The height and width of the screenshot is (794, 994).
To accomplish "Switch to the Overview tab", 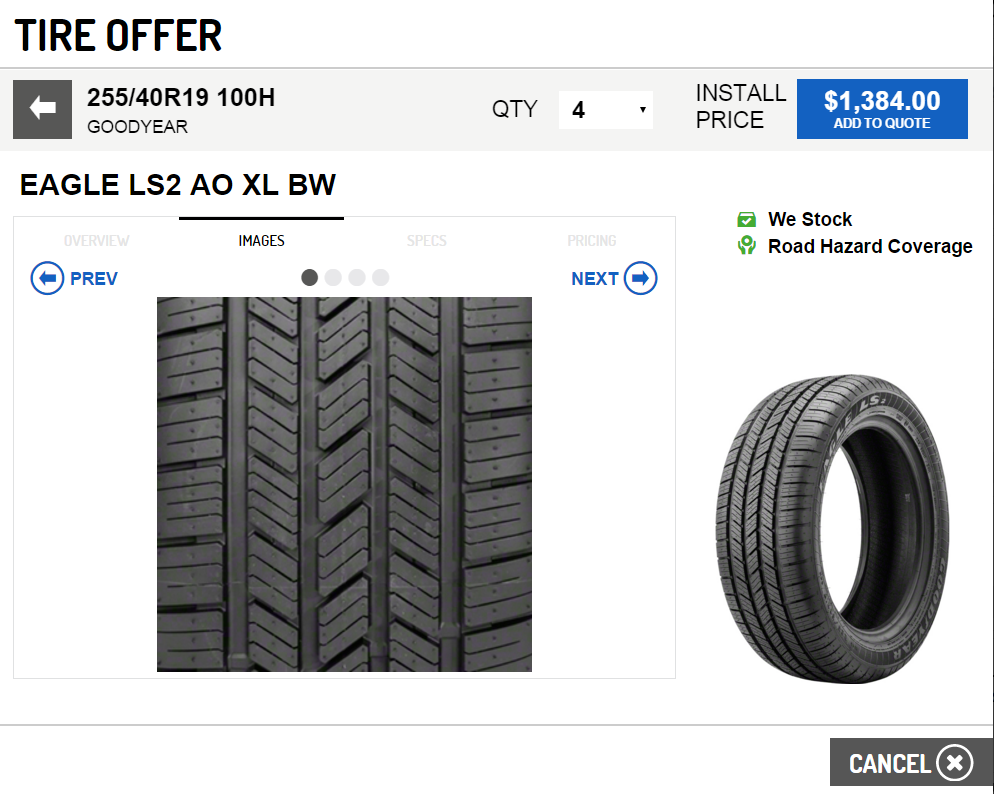I will pos(96,241).
